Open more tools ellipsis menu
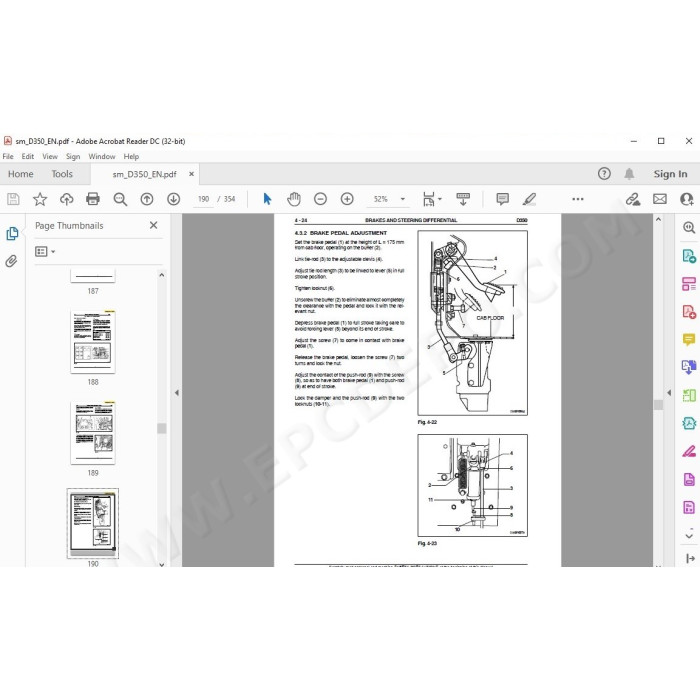The height and width of the screenshot is (700, 700). [x=578, y=199]
